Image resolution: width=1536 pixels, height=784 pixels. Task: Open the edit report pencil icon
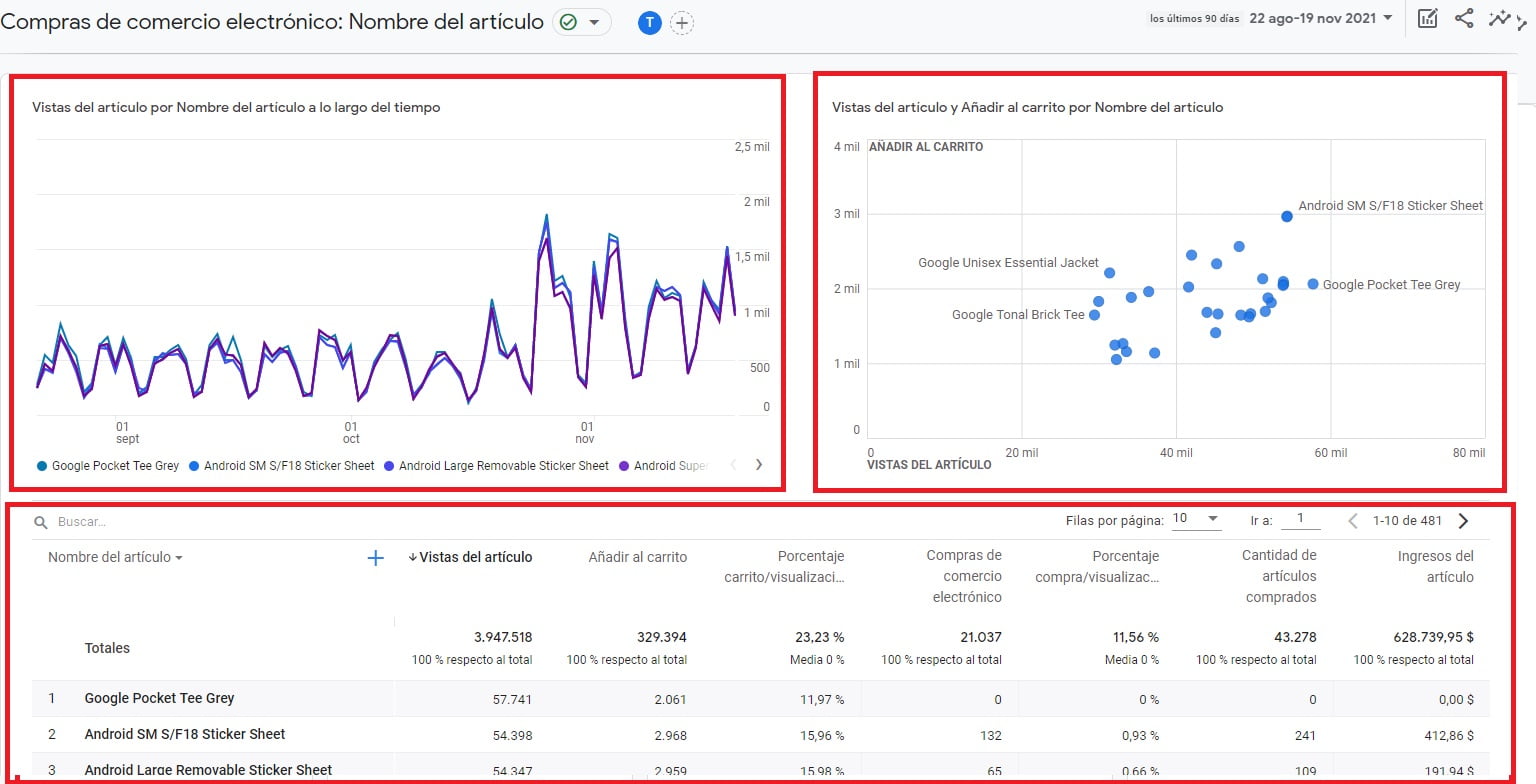point(1427,19)
